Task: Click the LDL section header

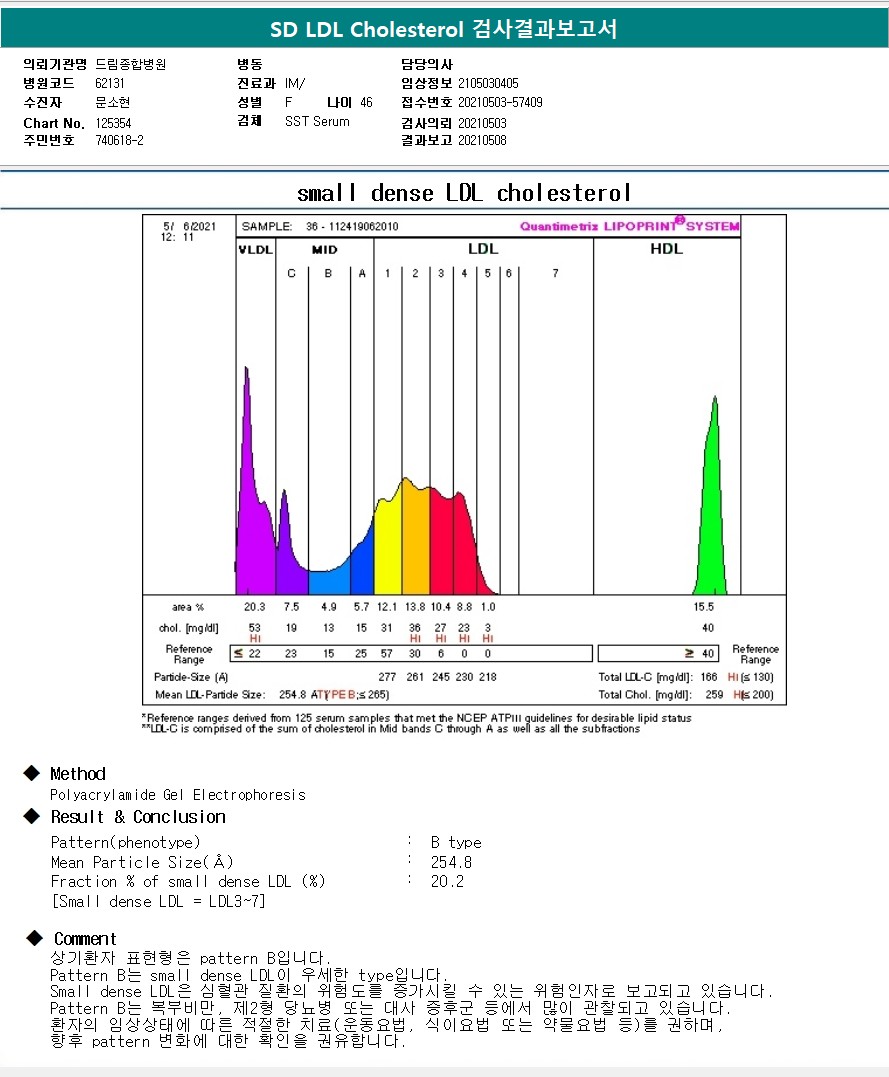Action: pyautogui.click(x=483, y=249)
